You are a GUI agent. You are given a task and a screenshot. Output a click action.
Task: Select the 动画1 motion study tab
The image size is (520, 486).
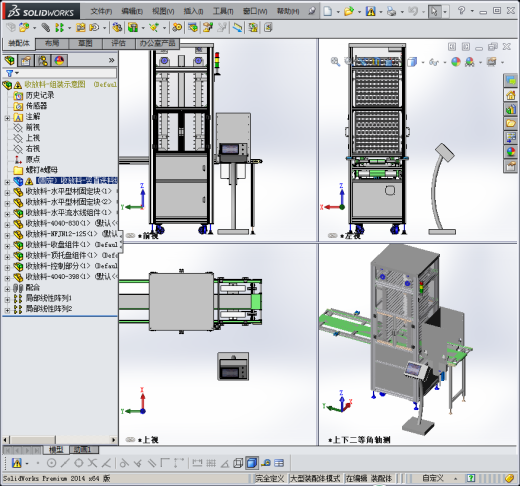point(83,450)
